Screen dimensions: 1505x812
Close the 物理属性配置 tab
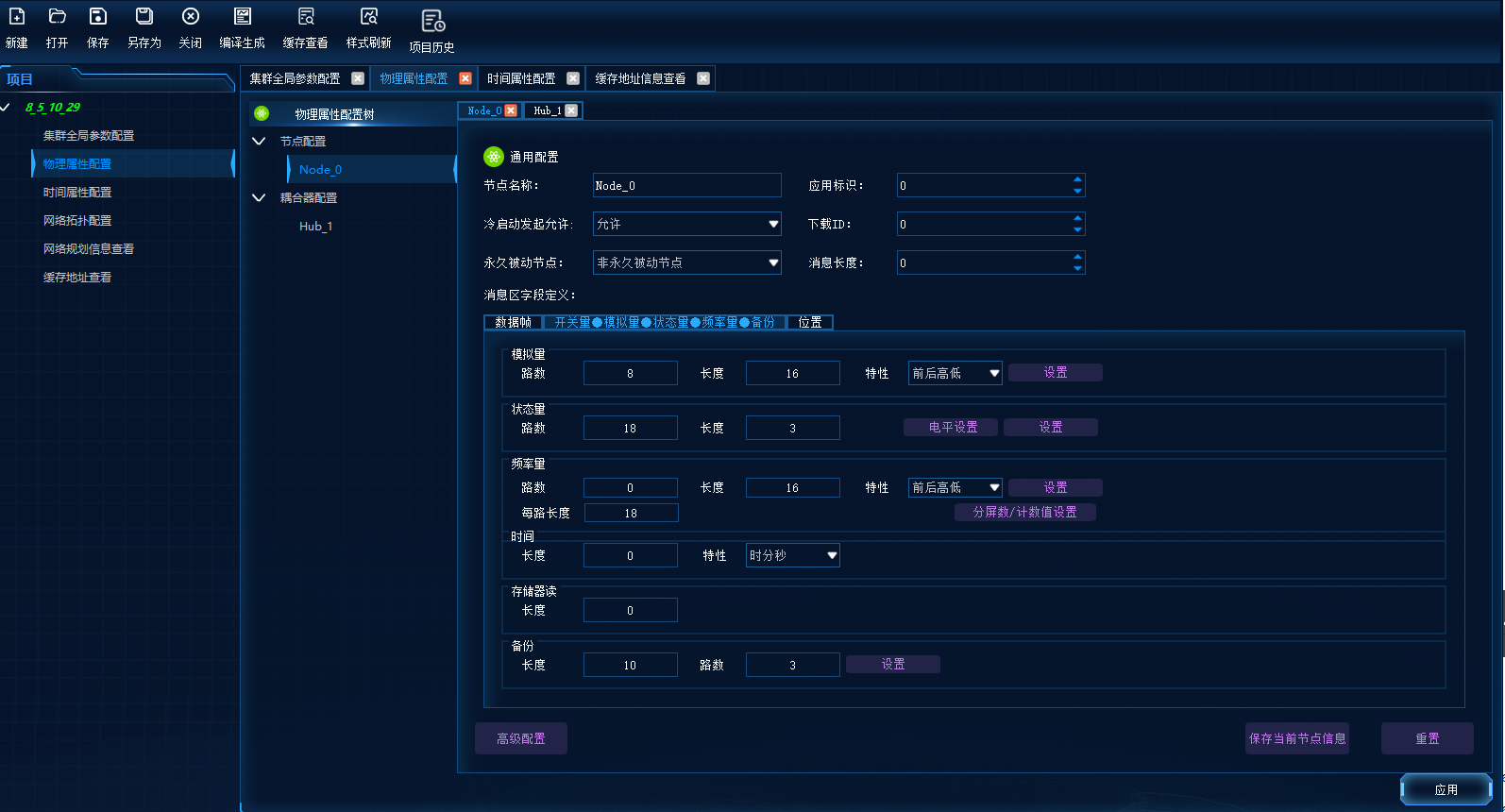(x=465, y=78)
